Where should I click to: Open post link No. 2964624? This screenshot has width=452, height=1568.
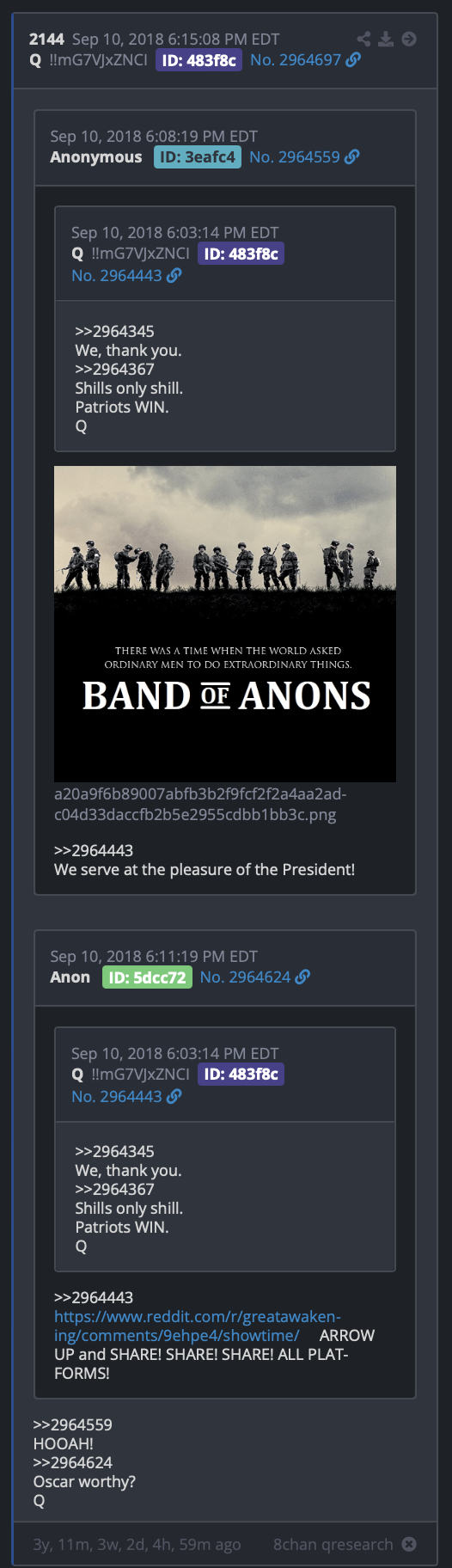point(246,977)
